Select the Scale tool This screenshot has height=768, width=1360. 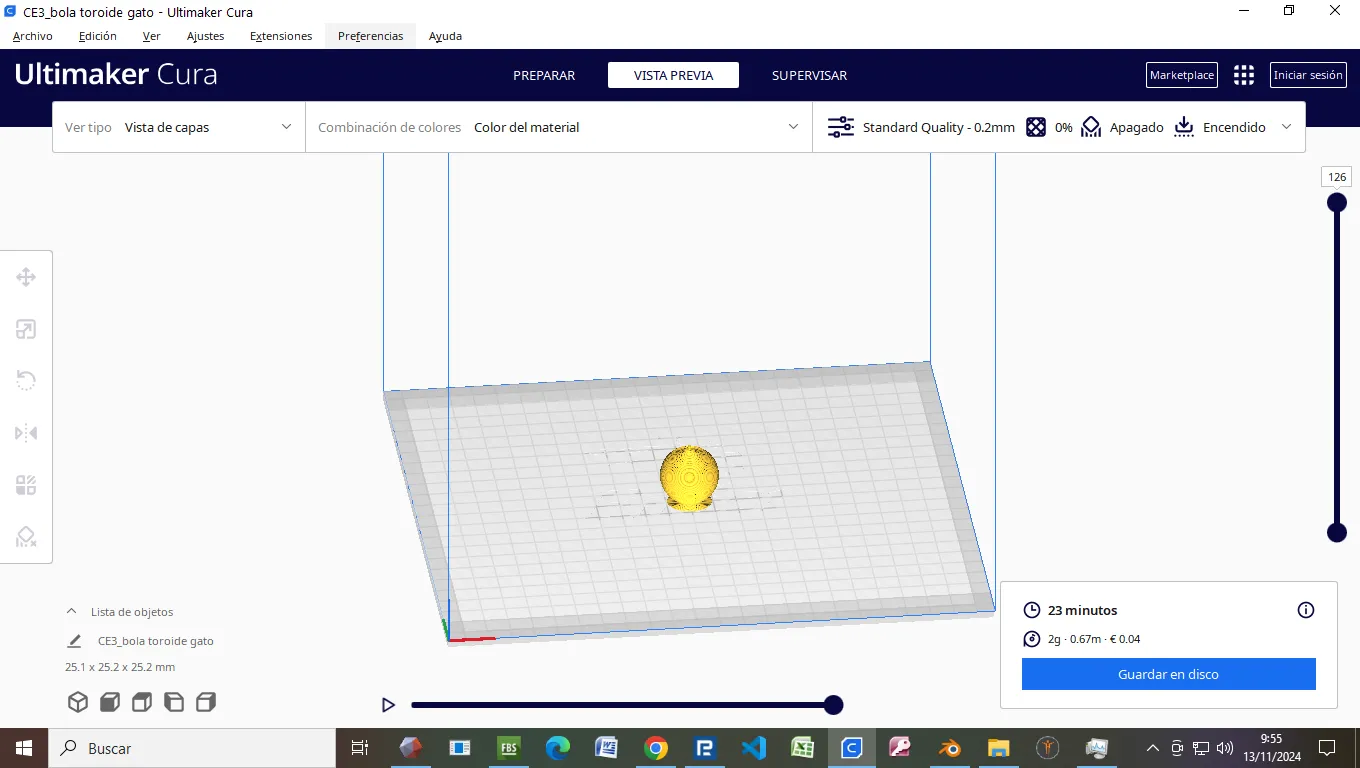(x=26, y=329)
